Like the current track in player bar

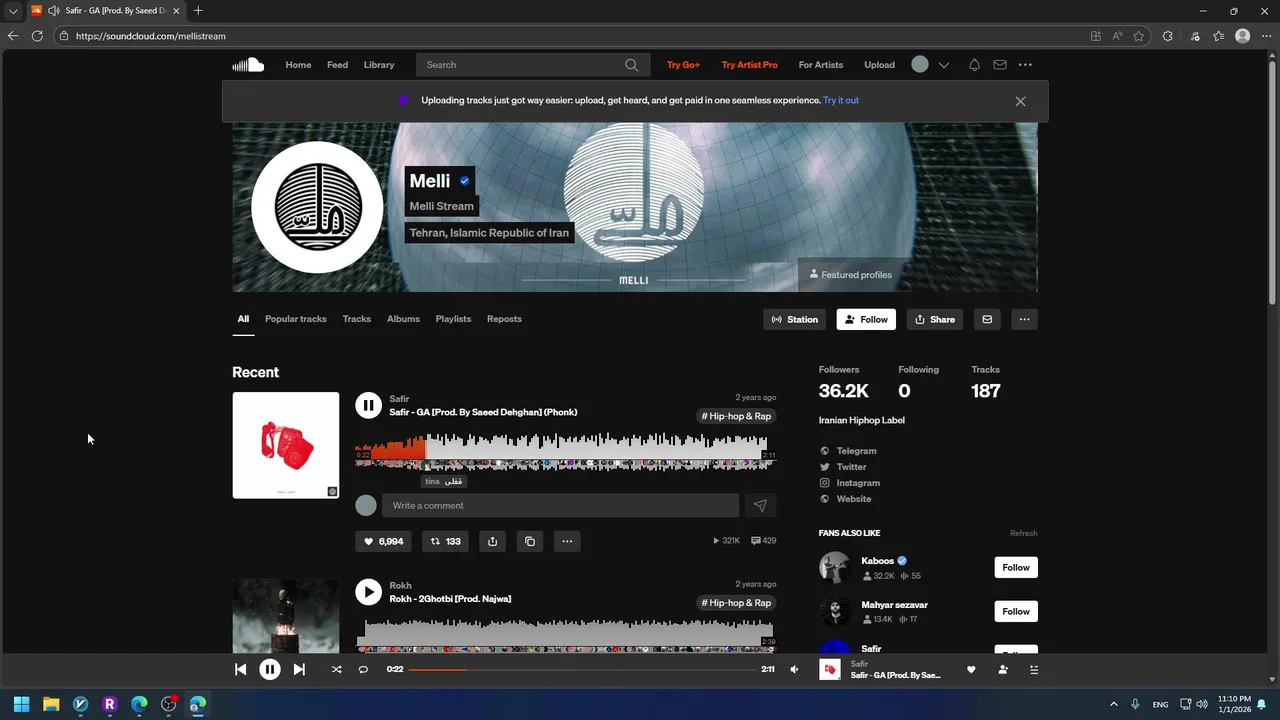click(x=970, y=670)
